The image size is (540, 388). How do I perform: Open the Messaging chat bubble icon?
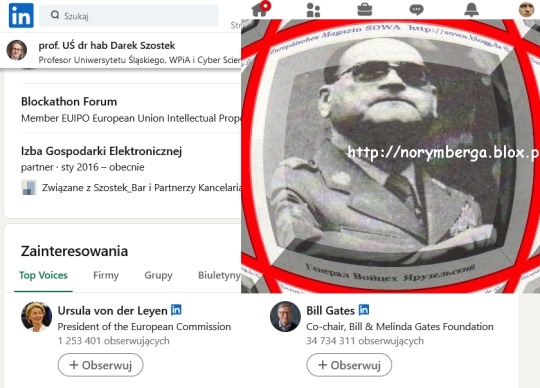click(416, 10)
